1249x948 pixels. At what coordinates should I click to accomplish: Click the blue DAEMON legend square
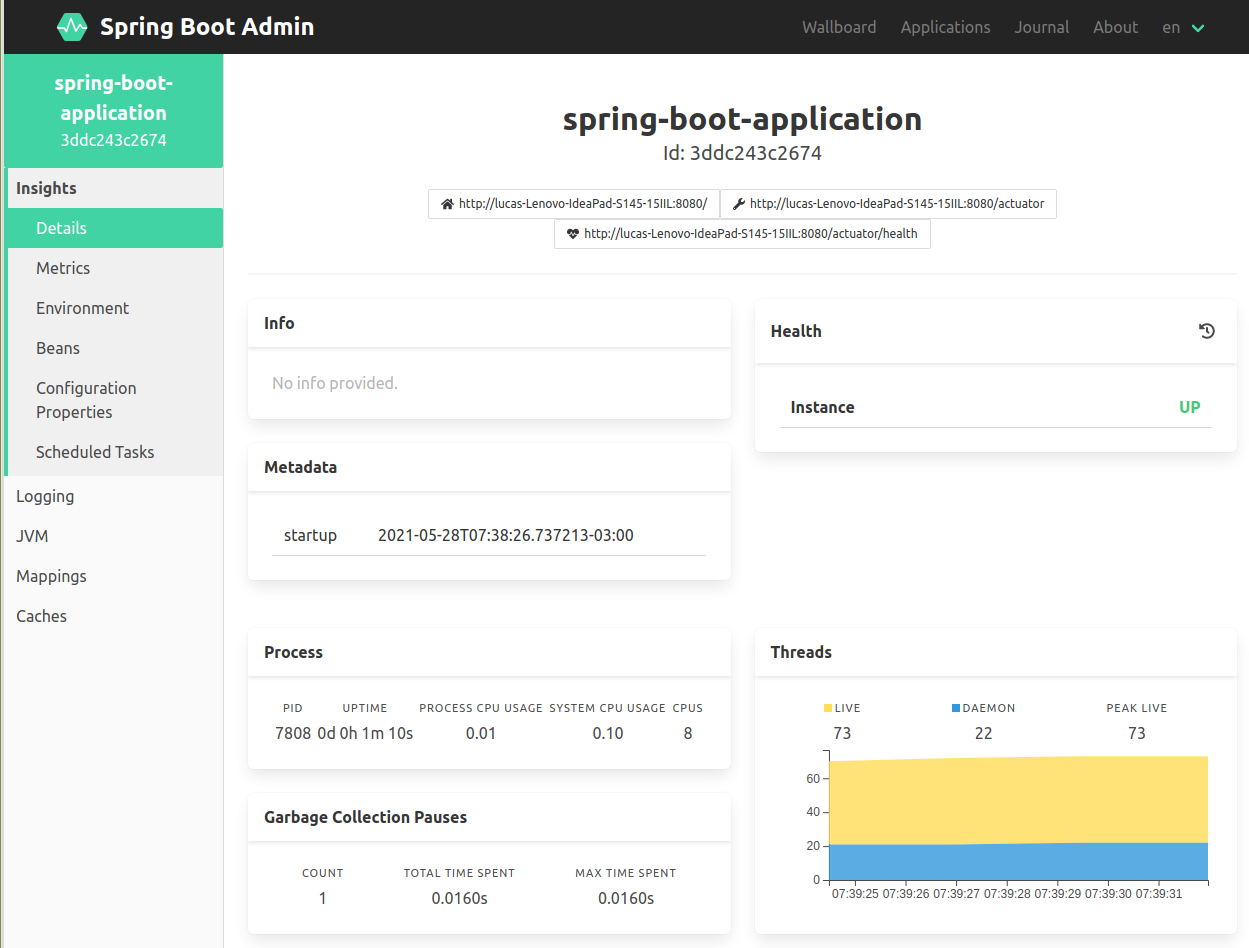pyautogui.click(x=956, y=708)
